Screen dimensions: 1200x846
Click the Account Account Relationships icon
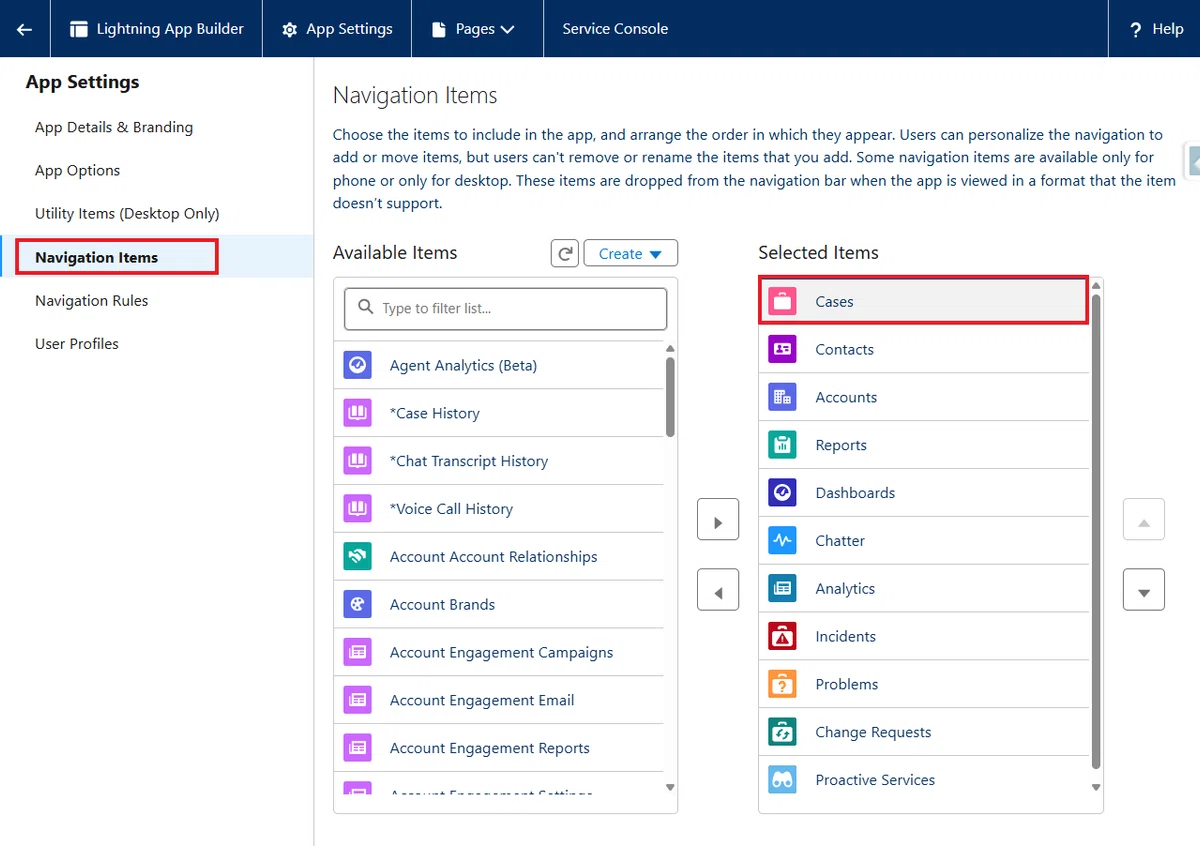click(358, 557)
